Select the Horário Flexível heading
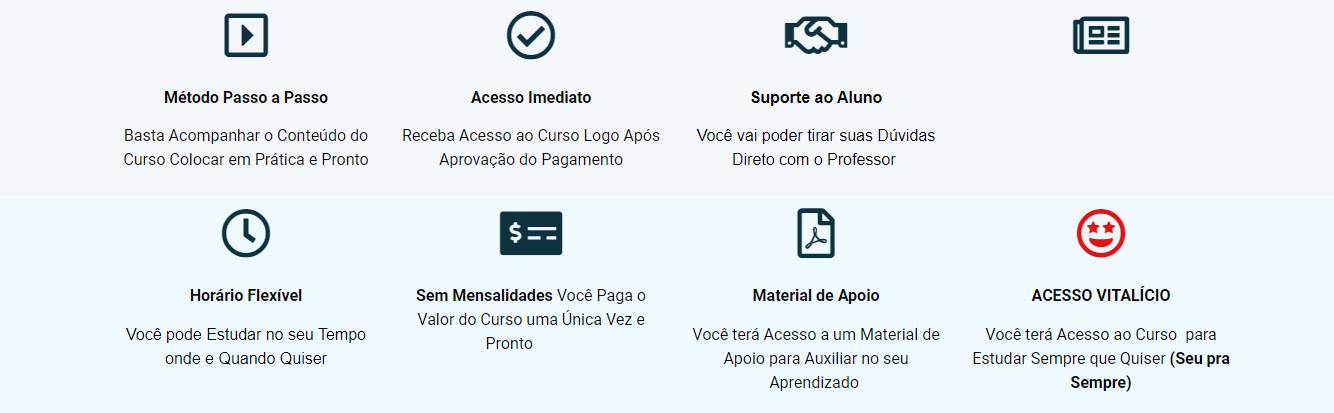This screenshot has height=413, width=1334. coord(246,296)
